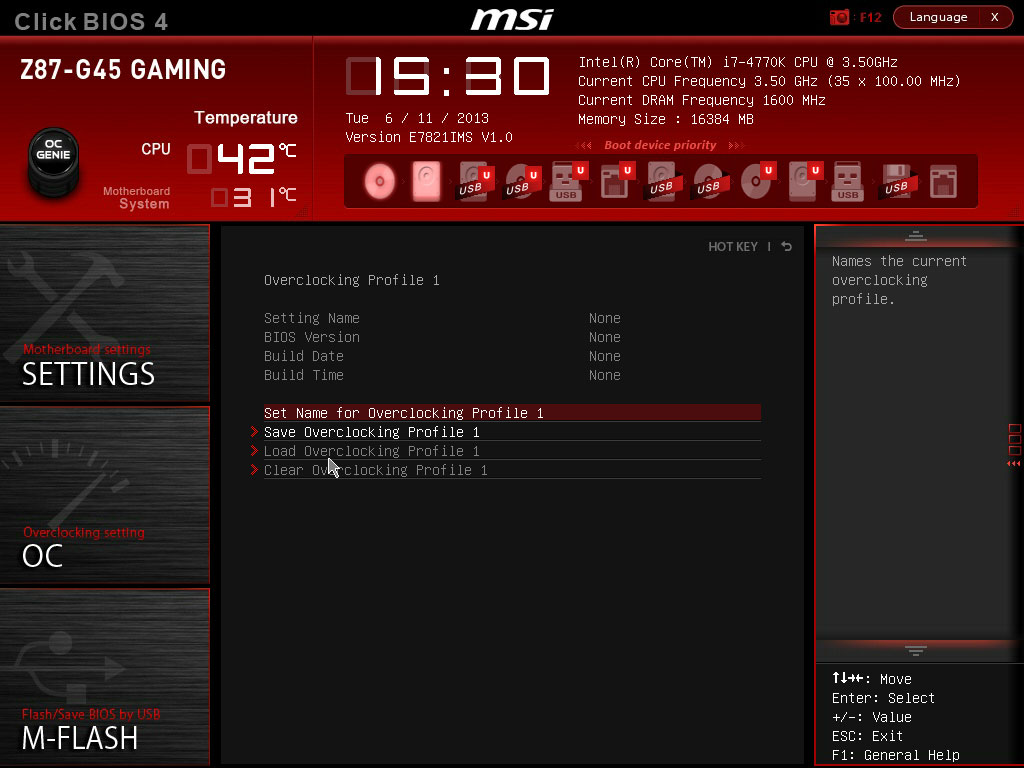Screen dimensions: 1024x768
Task: Select the last network boot device icon
Action: click(x=944, y=181)
